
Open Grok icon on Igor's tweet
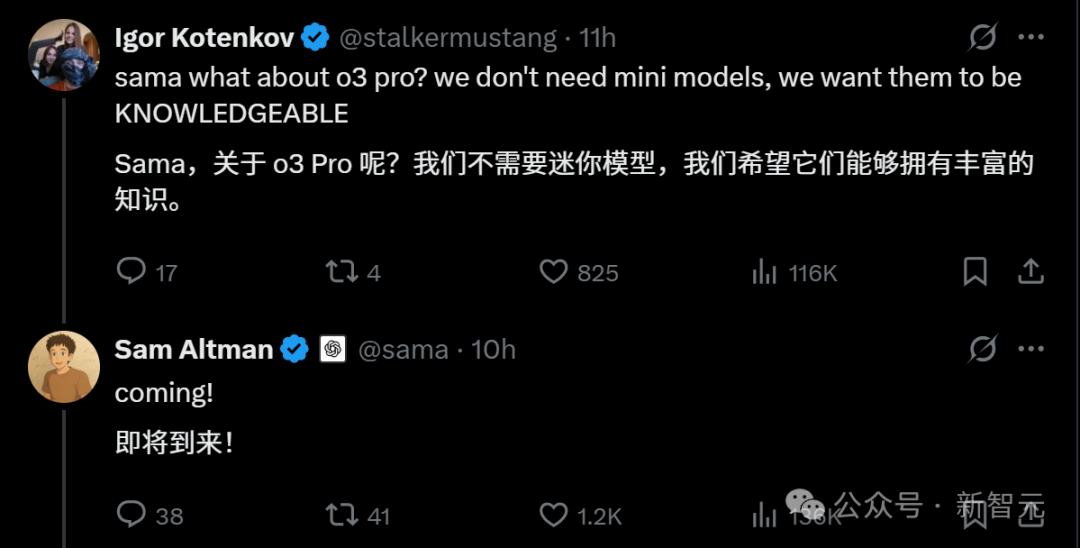(x=983, y=38)
